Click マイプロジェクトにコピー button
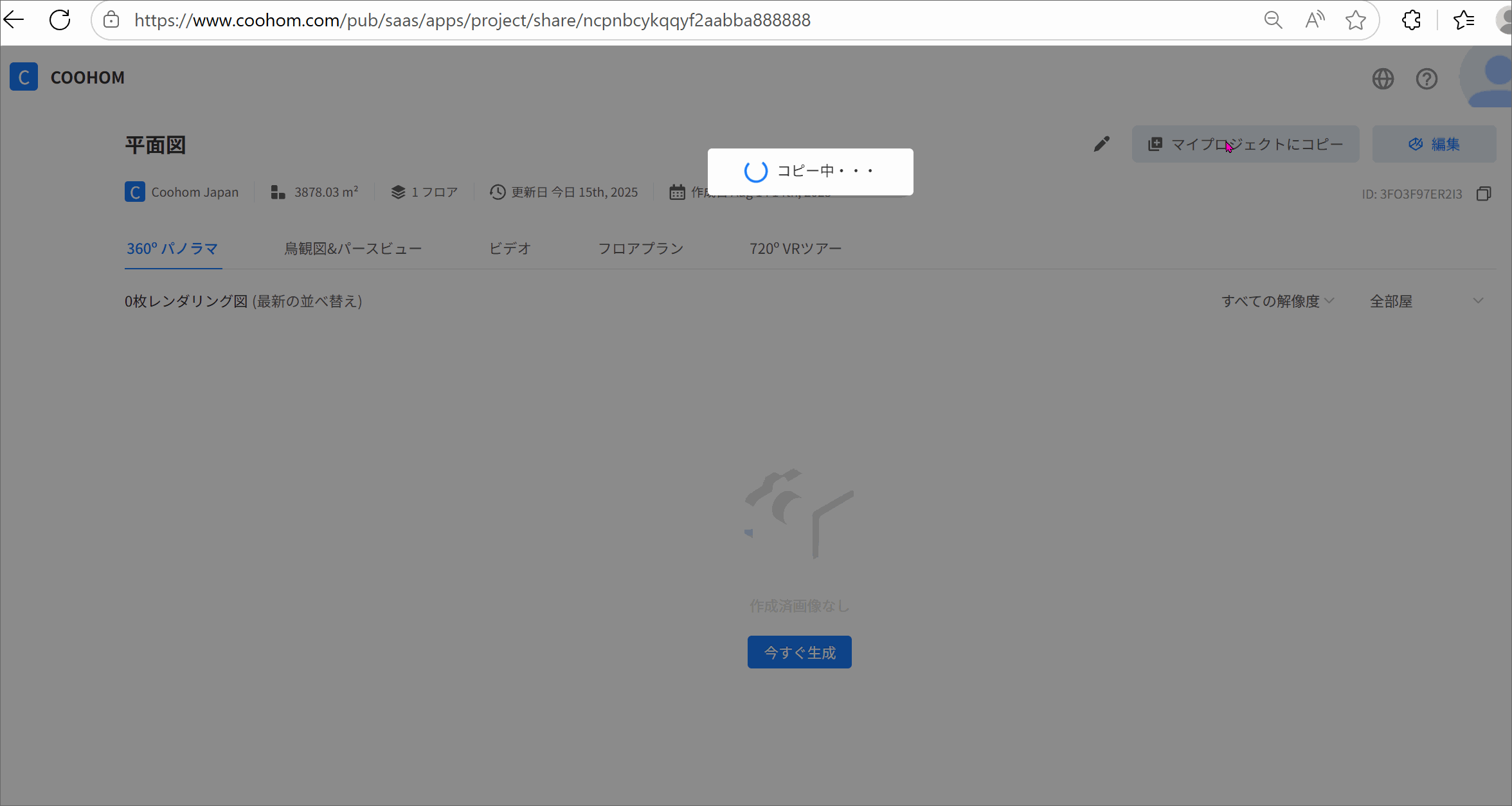 (1245, 144)
